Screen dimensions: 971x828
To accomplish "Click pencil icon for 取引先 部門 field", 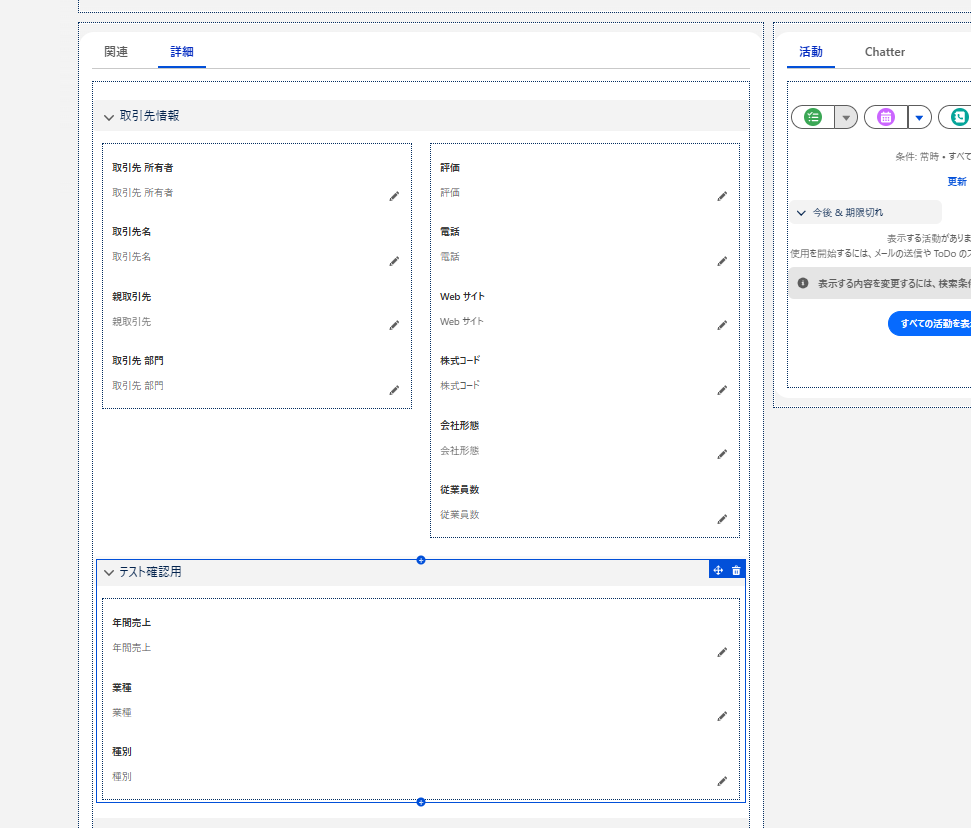I will click(394, 390).
